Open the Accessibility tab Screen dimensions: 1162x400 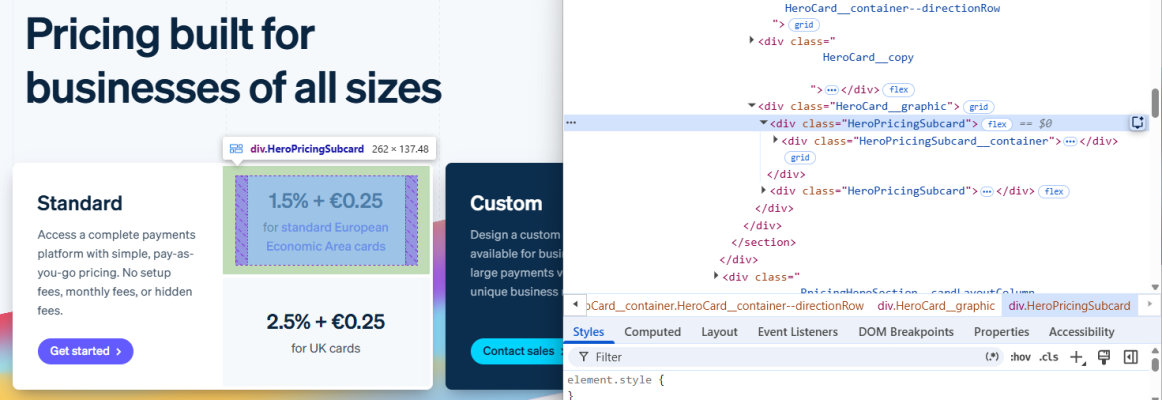pyautogui.click(x=1081, y=332)
